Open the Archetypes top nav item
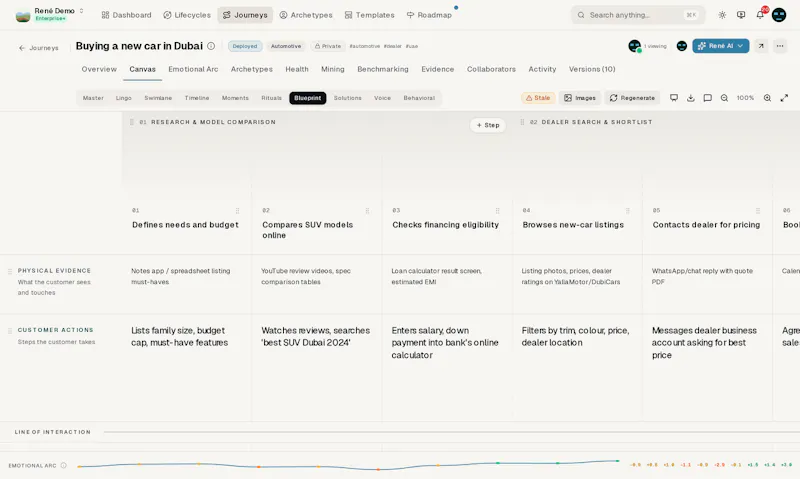 tap(306, 15)
